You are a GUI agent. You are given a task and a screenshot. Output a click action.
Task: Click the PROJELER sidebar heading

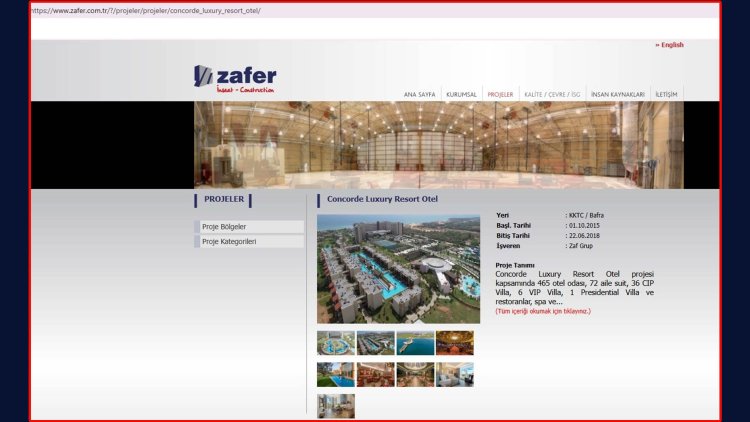tap(224, 200)
